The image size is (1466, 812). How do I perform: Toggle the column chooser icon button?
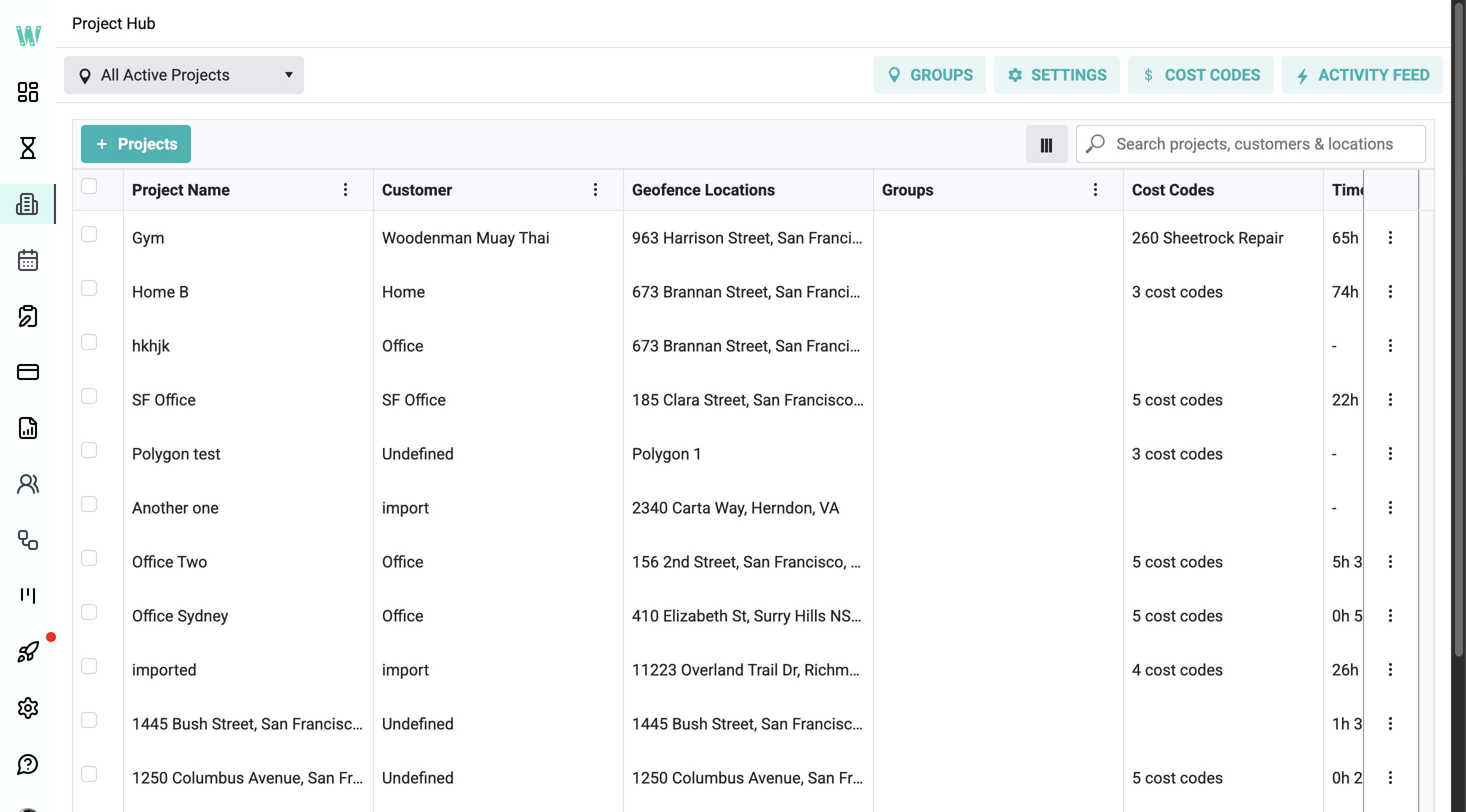(x=1046, y=144)
